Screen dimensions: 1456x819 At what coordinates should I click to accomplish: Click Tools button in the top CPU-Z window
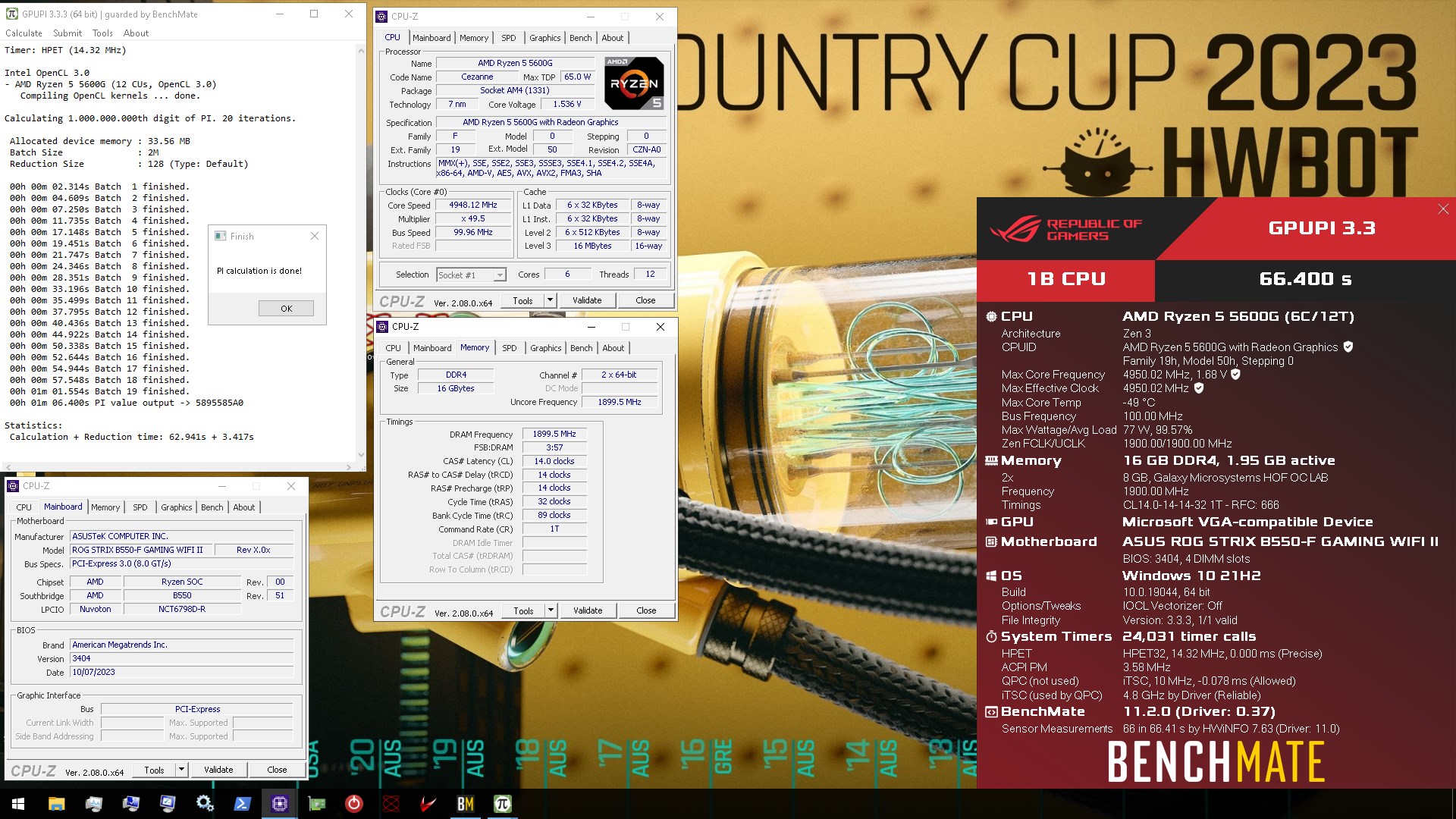pos(522,300)
